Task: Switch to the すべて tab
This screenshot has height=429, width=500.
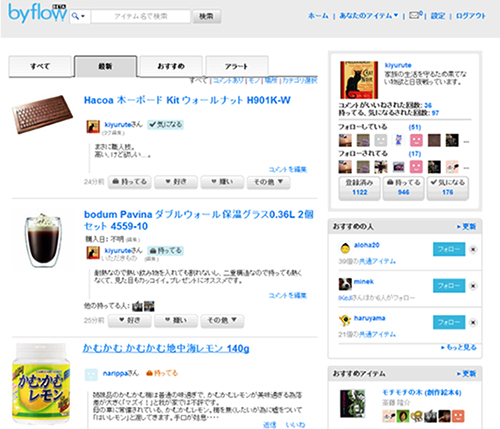Action: coord(40,66)
